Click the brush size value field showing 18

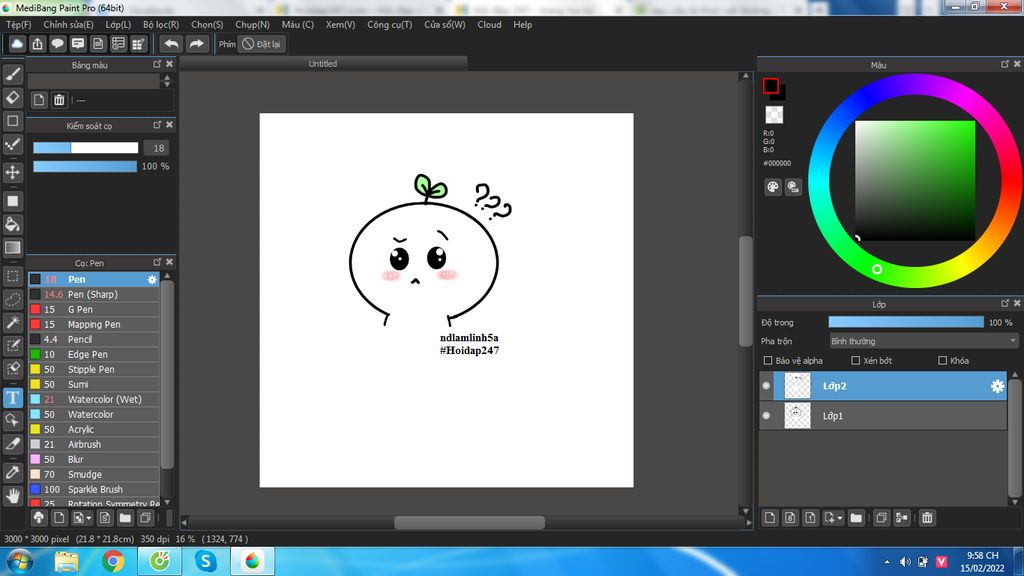tap(157, 148)
